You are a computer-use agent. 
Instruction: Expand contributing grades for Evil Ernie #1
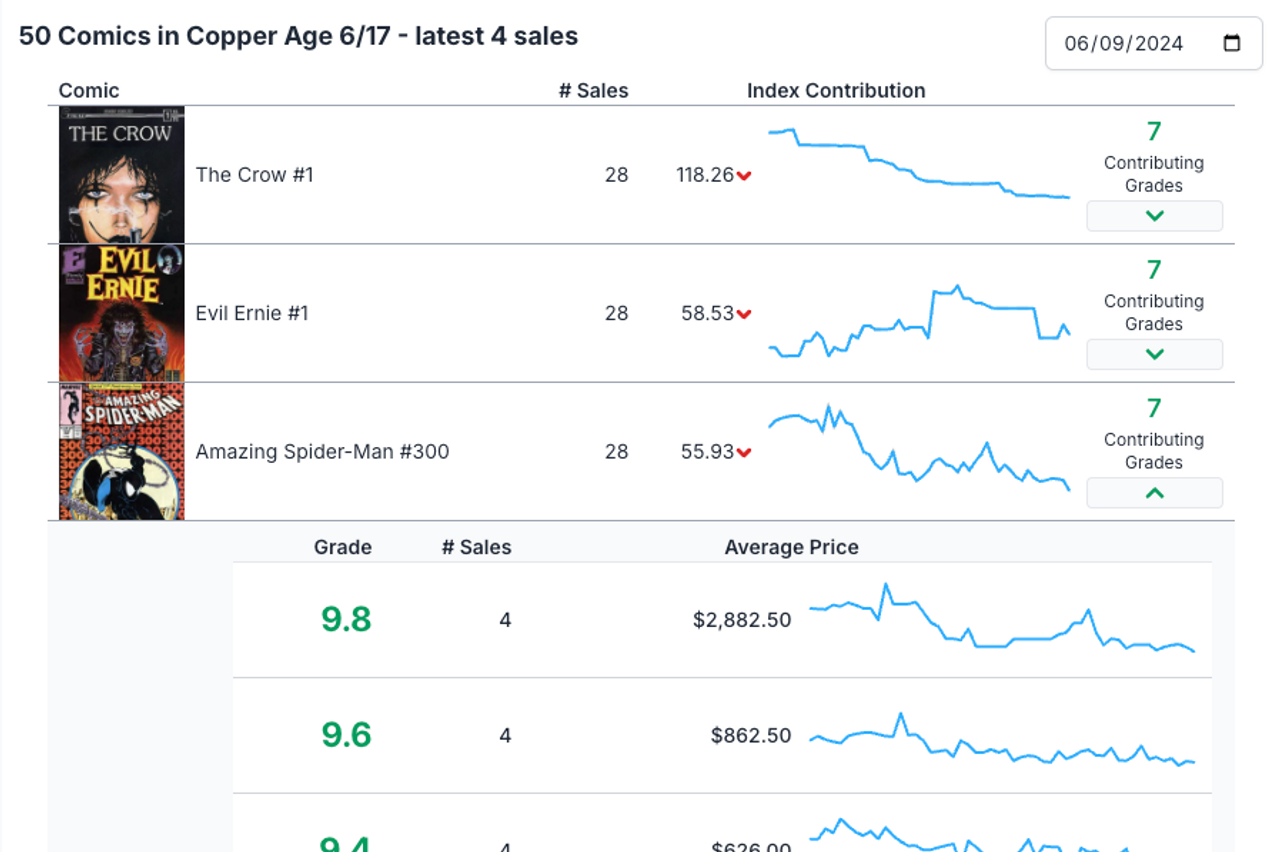click(x=1154, y=354)
